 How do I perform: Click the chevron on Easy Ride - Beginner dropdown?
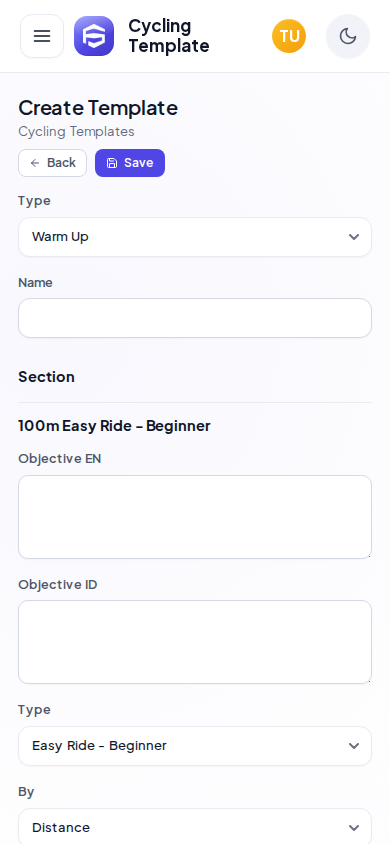[353, 746]
